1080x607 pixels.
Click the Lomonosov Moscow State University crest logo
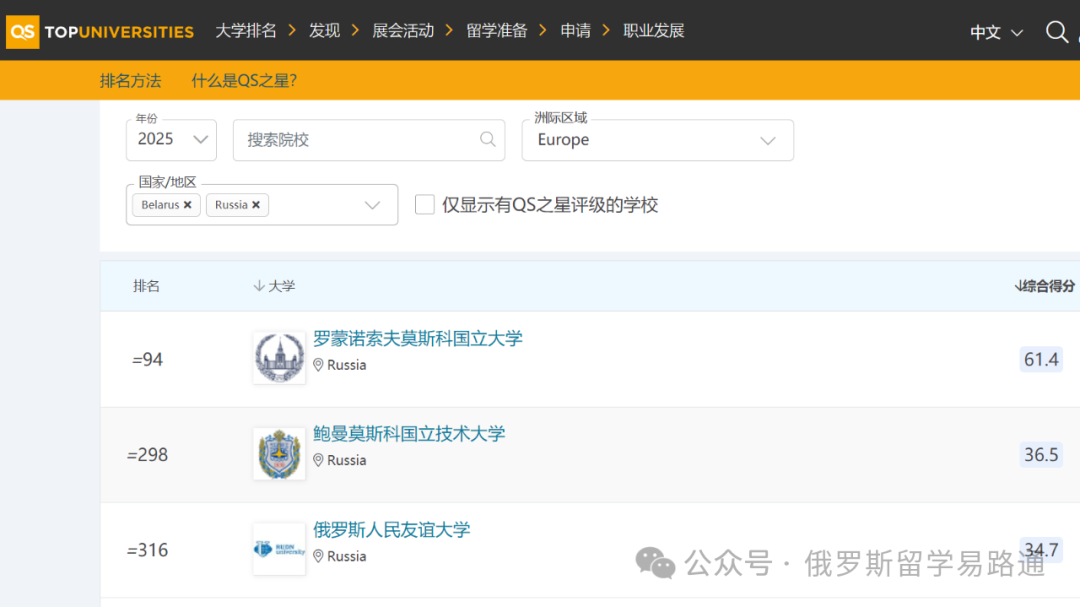pyautogui.click(x=279, y=358)
